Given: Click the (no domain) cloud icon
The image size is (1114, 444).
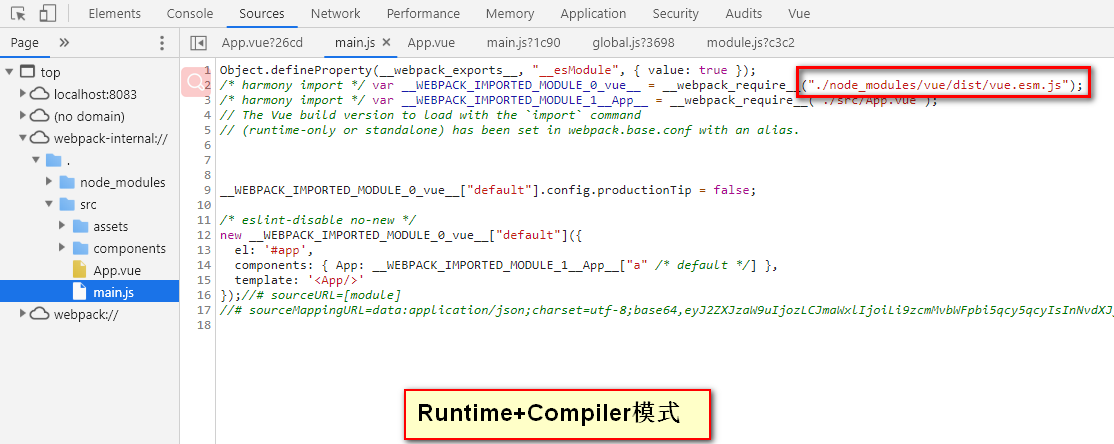Looking at the screenshot, I should pyautogui.click(x=40, y=116).
